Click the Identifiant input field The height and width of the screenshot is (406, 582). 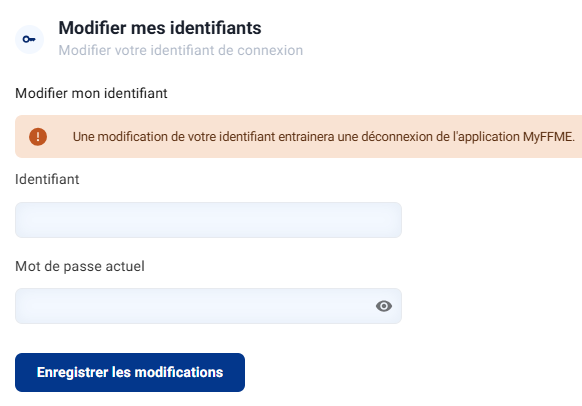[208, 220]
